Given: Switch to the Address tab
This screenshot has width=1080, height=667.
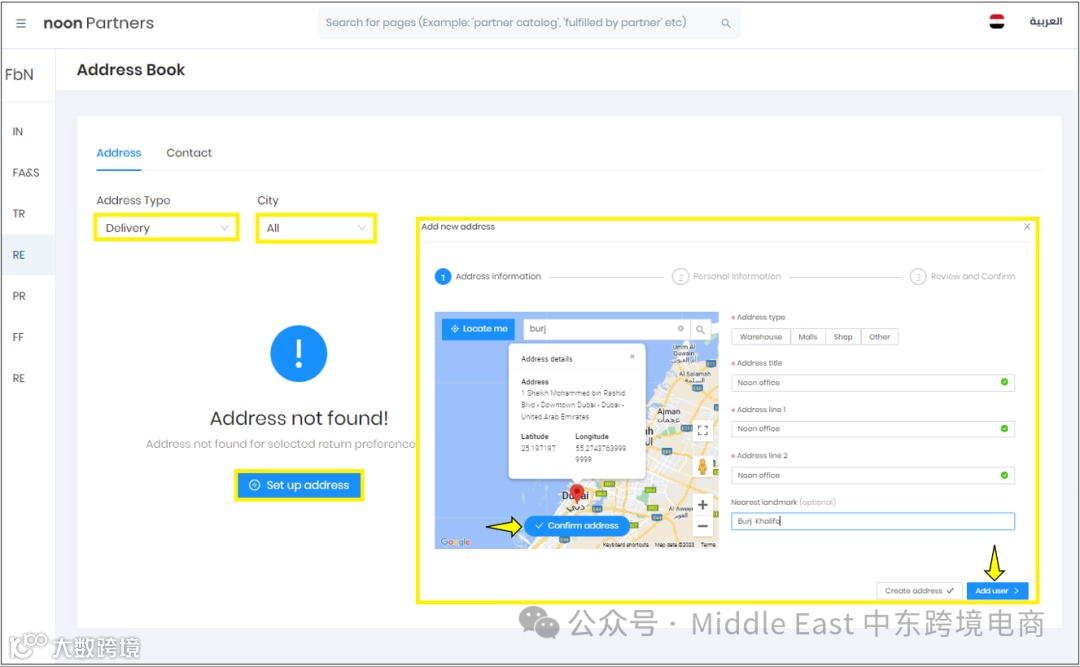Looking at the screenshot, I should 118,153.
